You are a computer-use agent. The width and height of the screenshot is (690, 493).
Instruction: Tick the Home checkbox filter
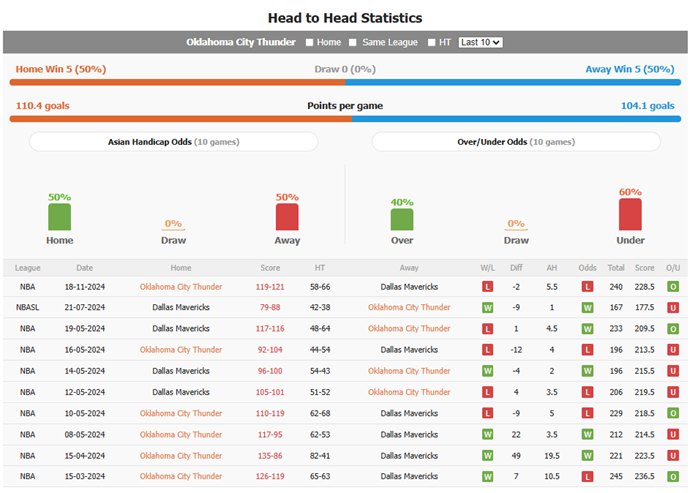309,42
